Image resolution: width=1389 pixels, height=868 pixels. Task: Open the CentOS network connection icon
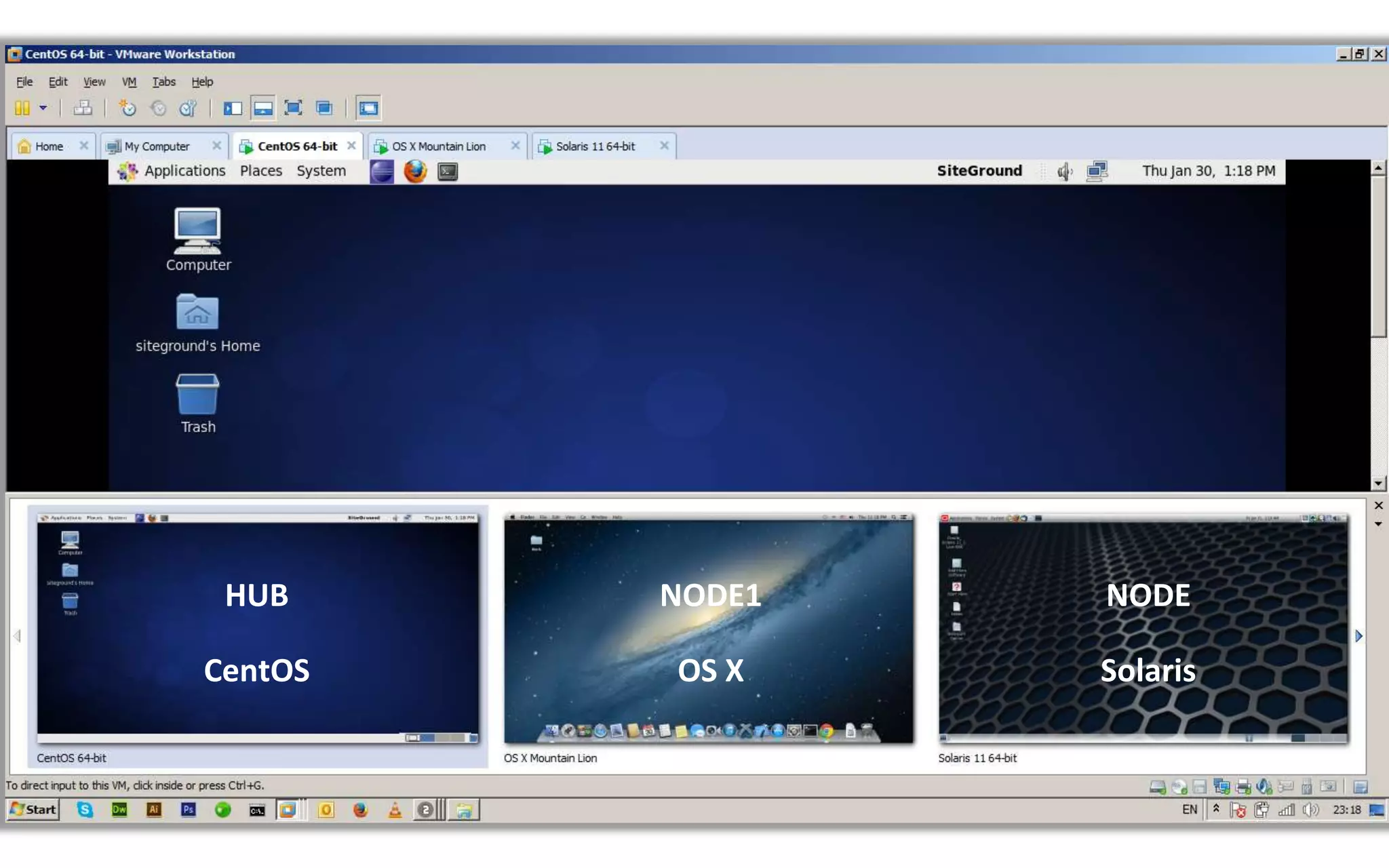click(1097, 171)
